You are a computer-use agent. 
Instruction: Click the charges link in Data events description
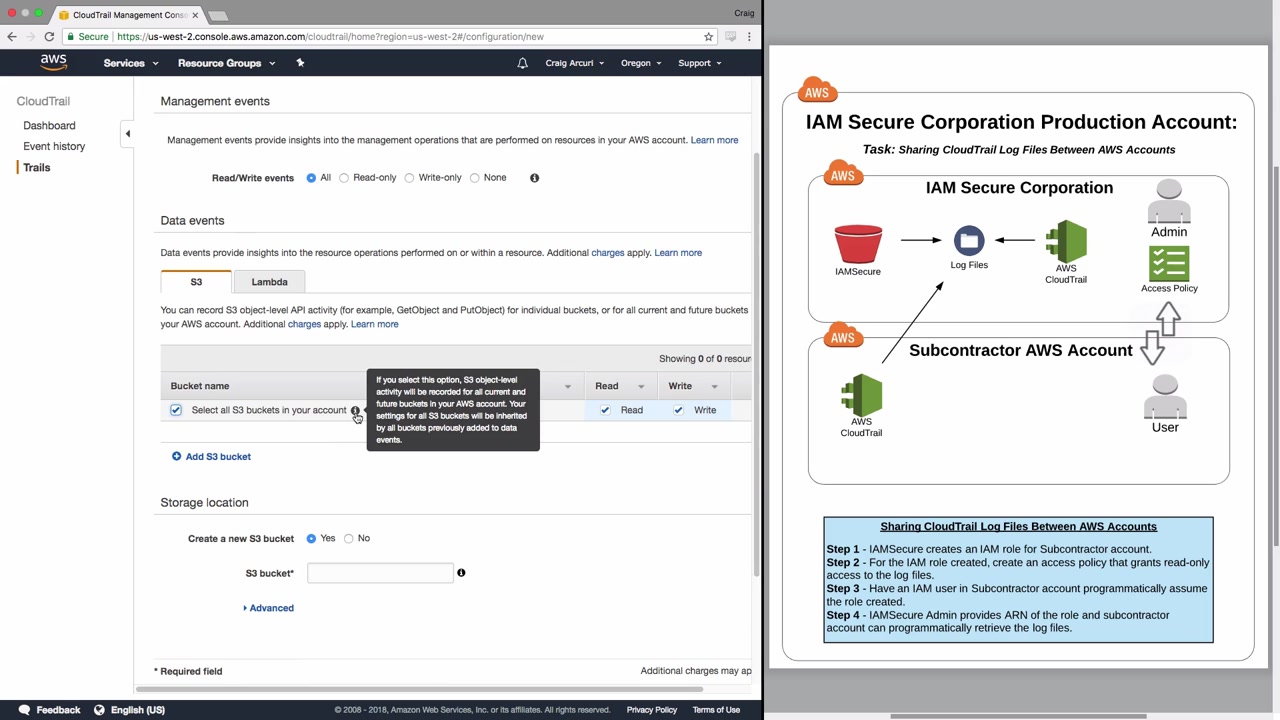[607, 253]
